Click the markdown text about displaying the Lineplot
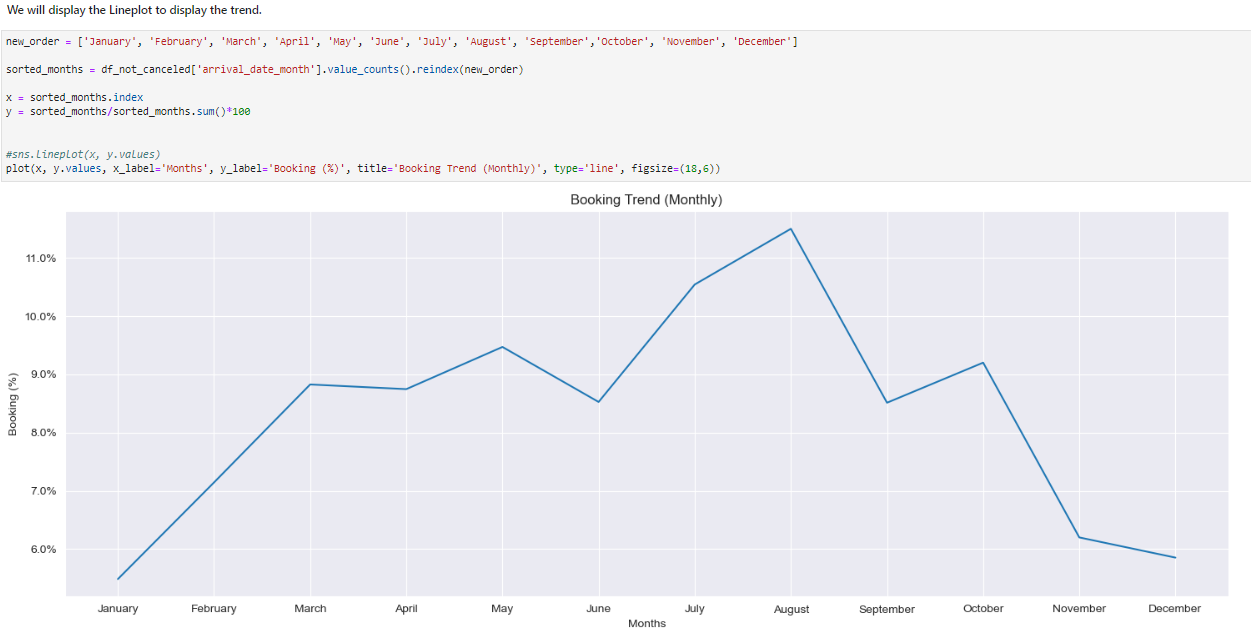Image resolution: width=1251 pixels, height=631 pixels. (x=133, y=10)
